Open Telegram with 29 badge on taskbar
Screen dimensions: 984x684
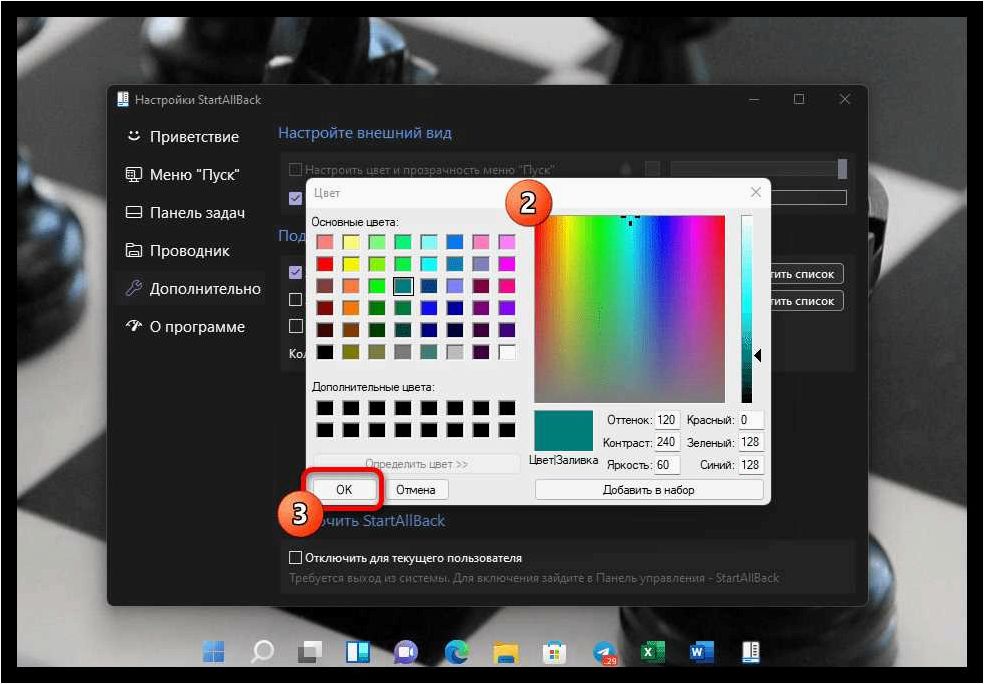point(604,653)
